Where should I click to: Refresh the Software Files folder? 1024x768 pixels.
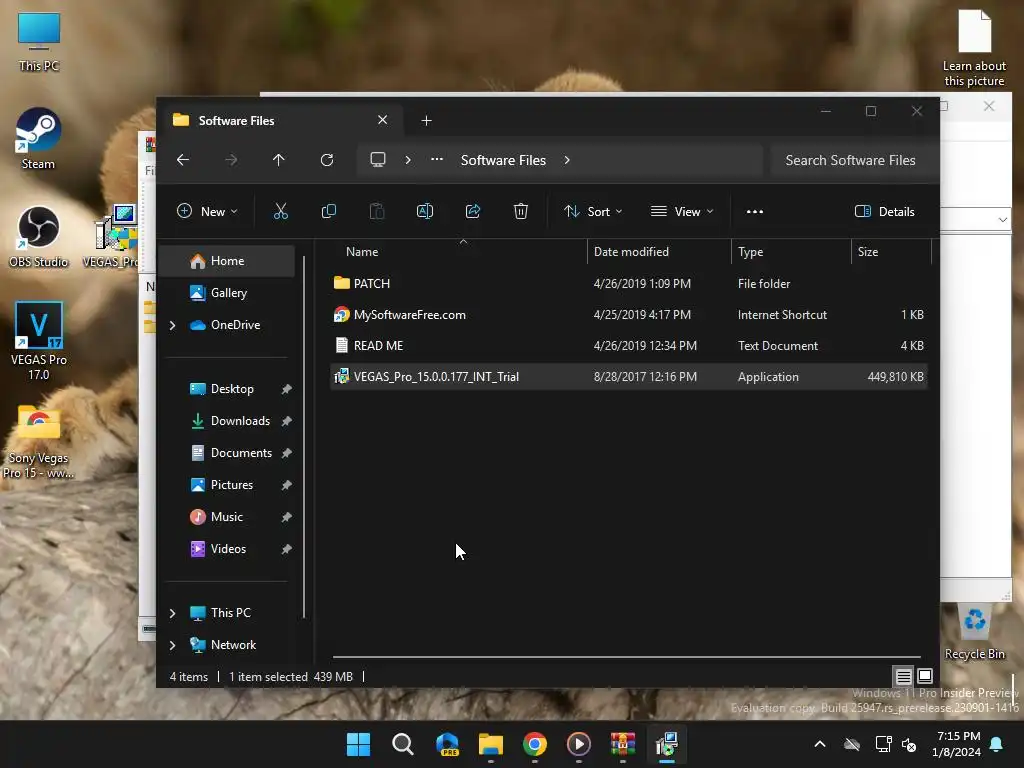tap(327, 160)
